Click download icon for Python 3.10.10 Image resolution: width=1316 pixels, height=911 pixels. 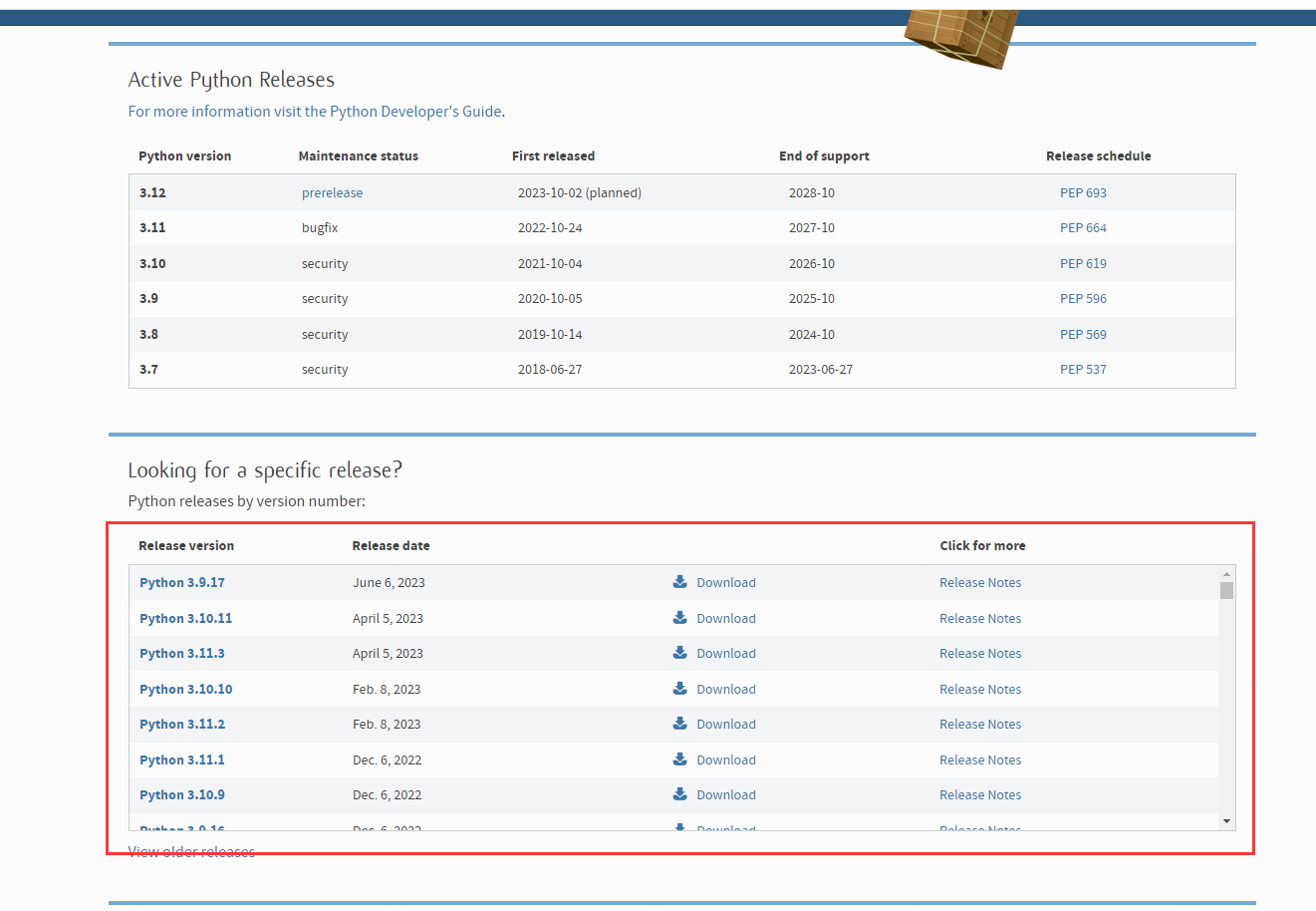coord(680,689)
